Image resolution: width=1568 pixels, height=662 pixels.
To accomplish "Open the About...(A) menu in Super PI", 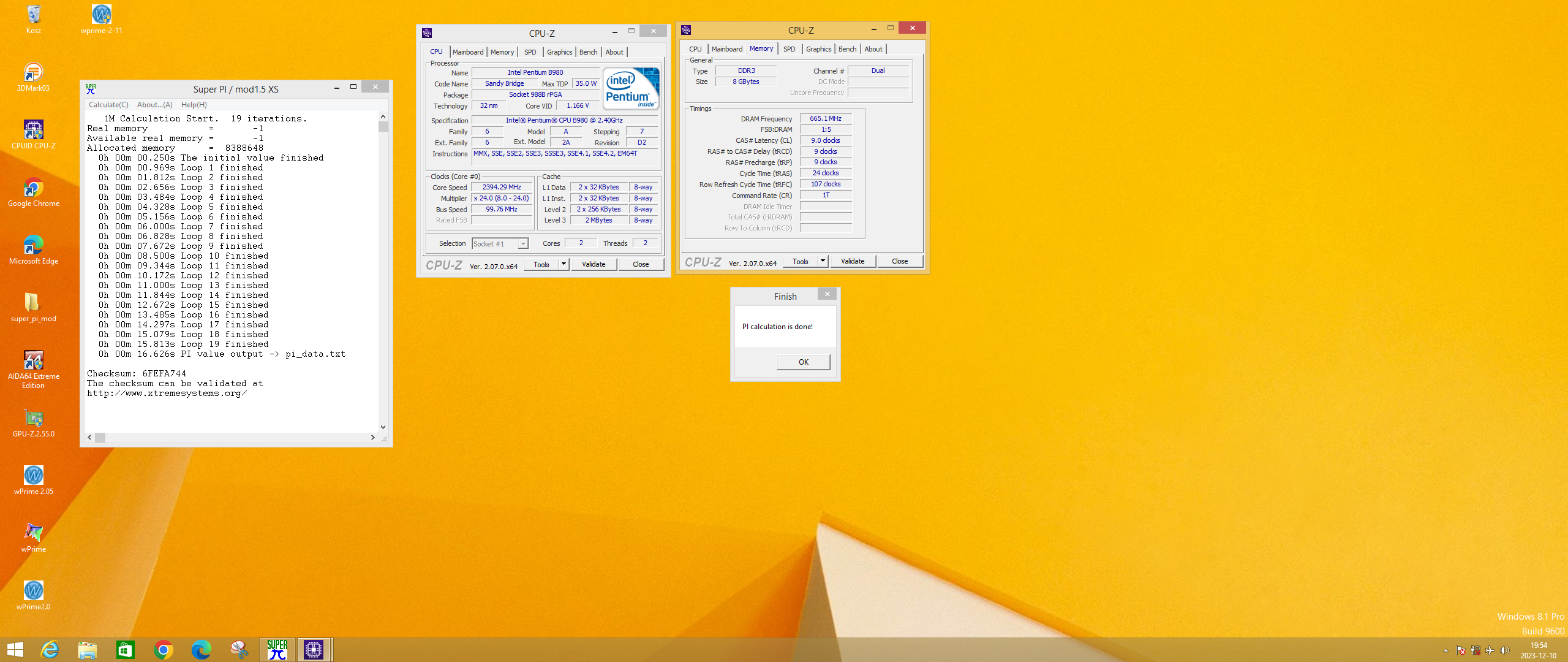I will (x=155, y=105).
